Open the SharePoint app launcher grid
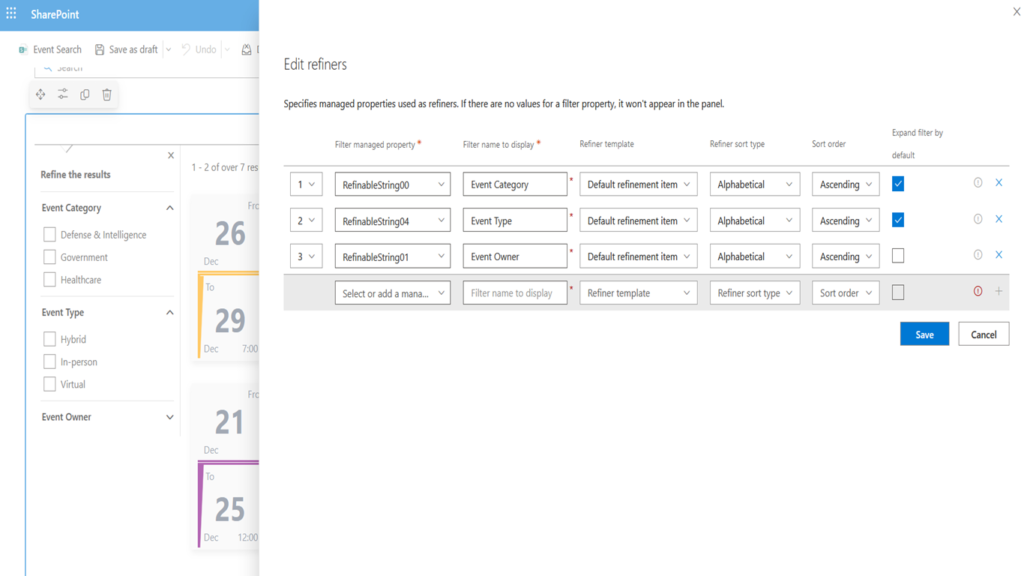 tap(12, 14)
